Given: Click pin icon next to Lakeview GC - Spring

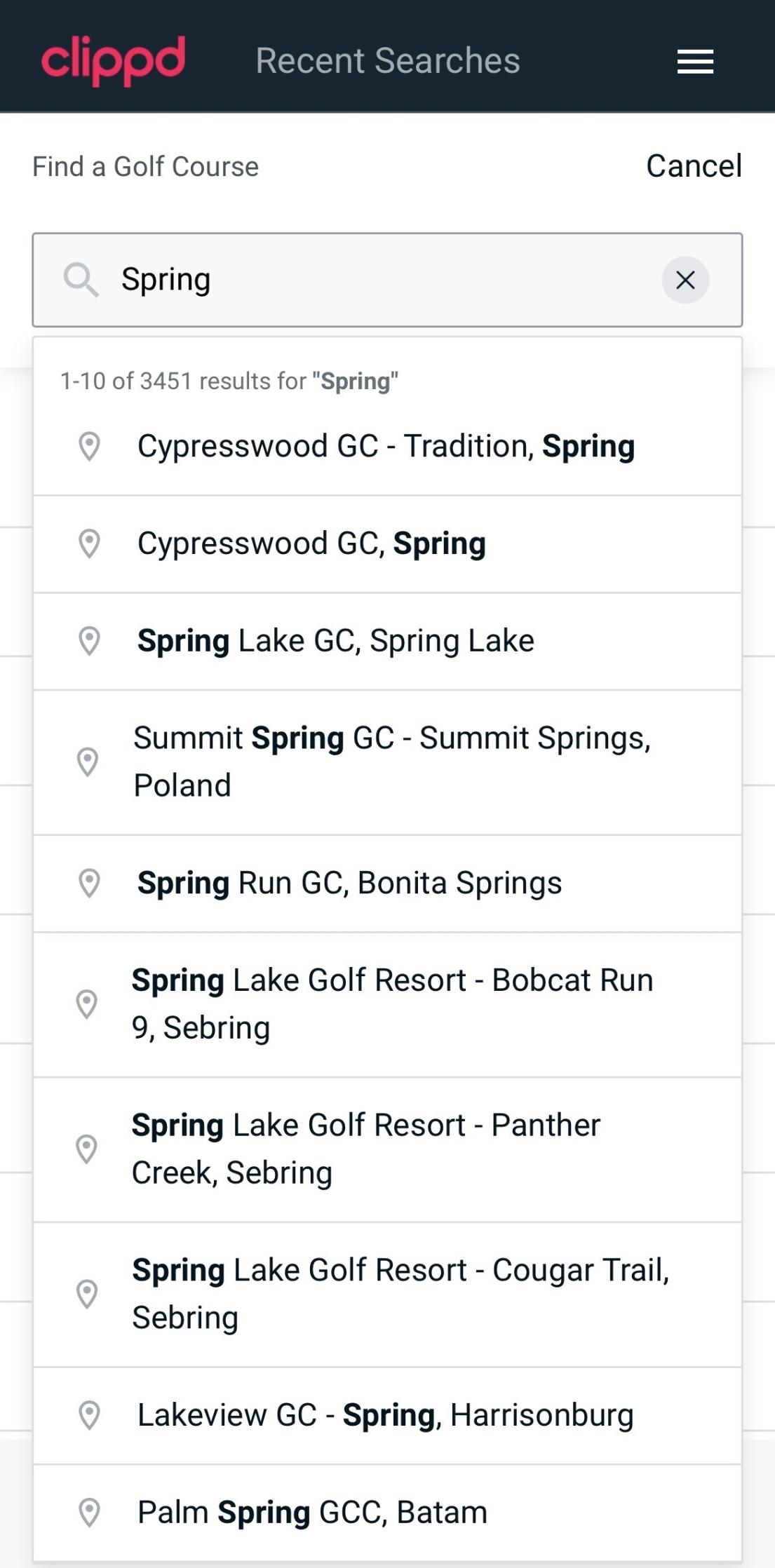Looking at the screenshot, I should coord(89,1415).
